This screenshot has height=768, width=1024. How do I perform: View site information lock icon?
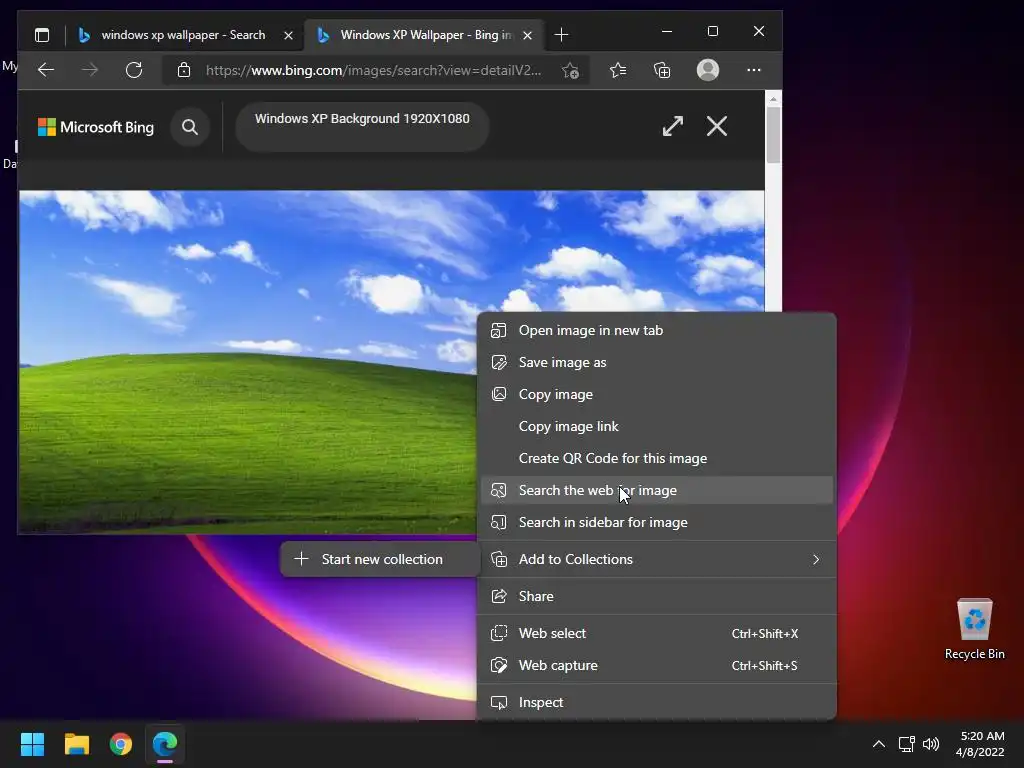click(184, 70)
